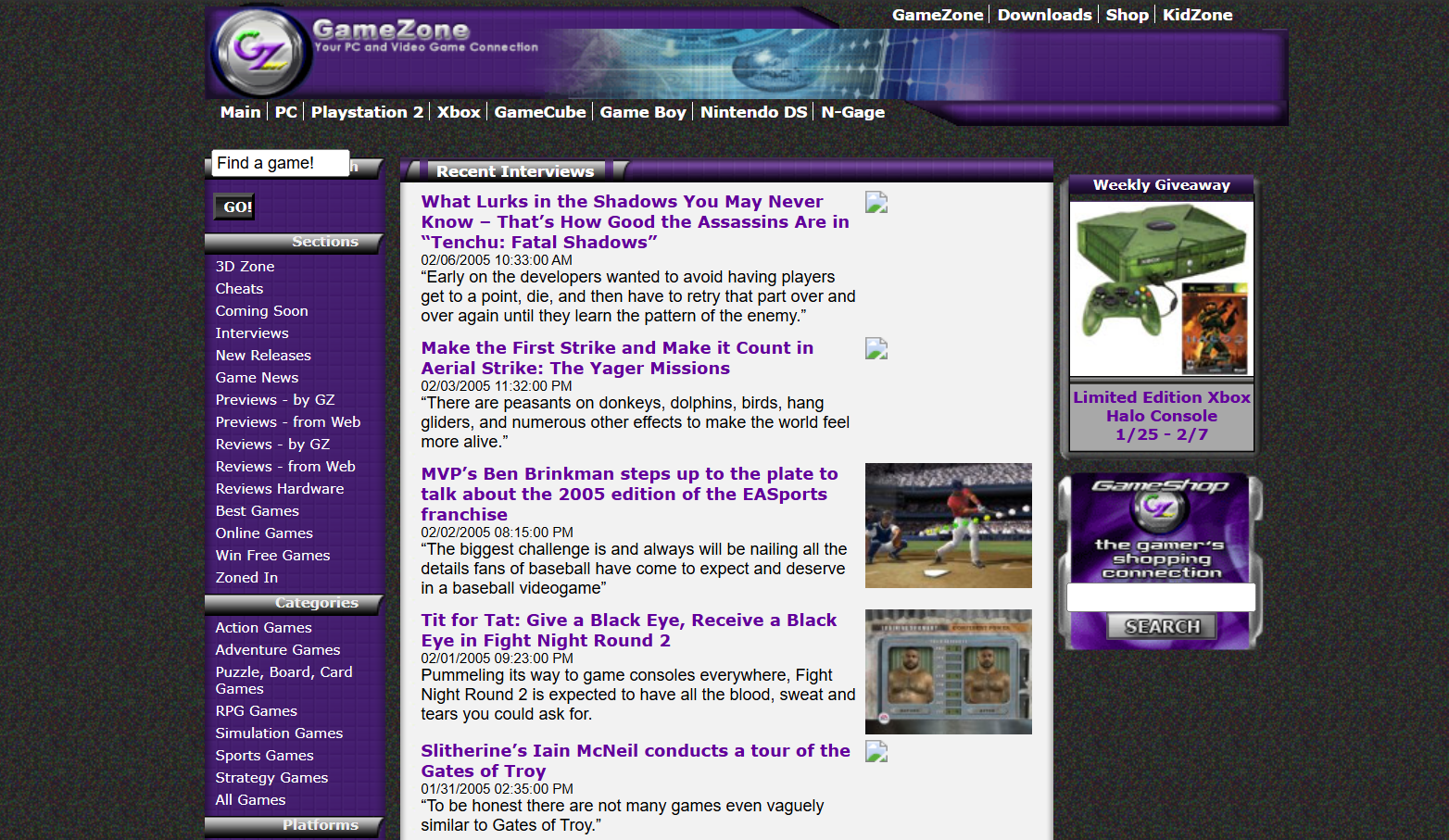Switch to the PC platform tab
Viewport: 1449px width, 840px height.
click(286, 112)
